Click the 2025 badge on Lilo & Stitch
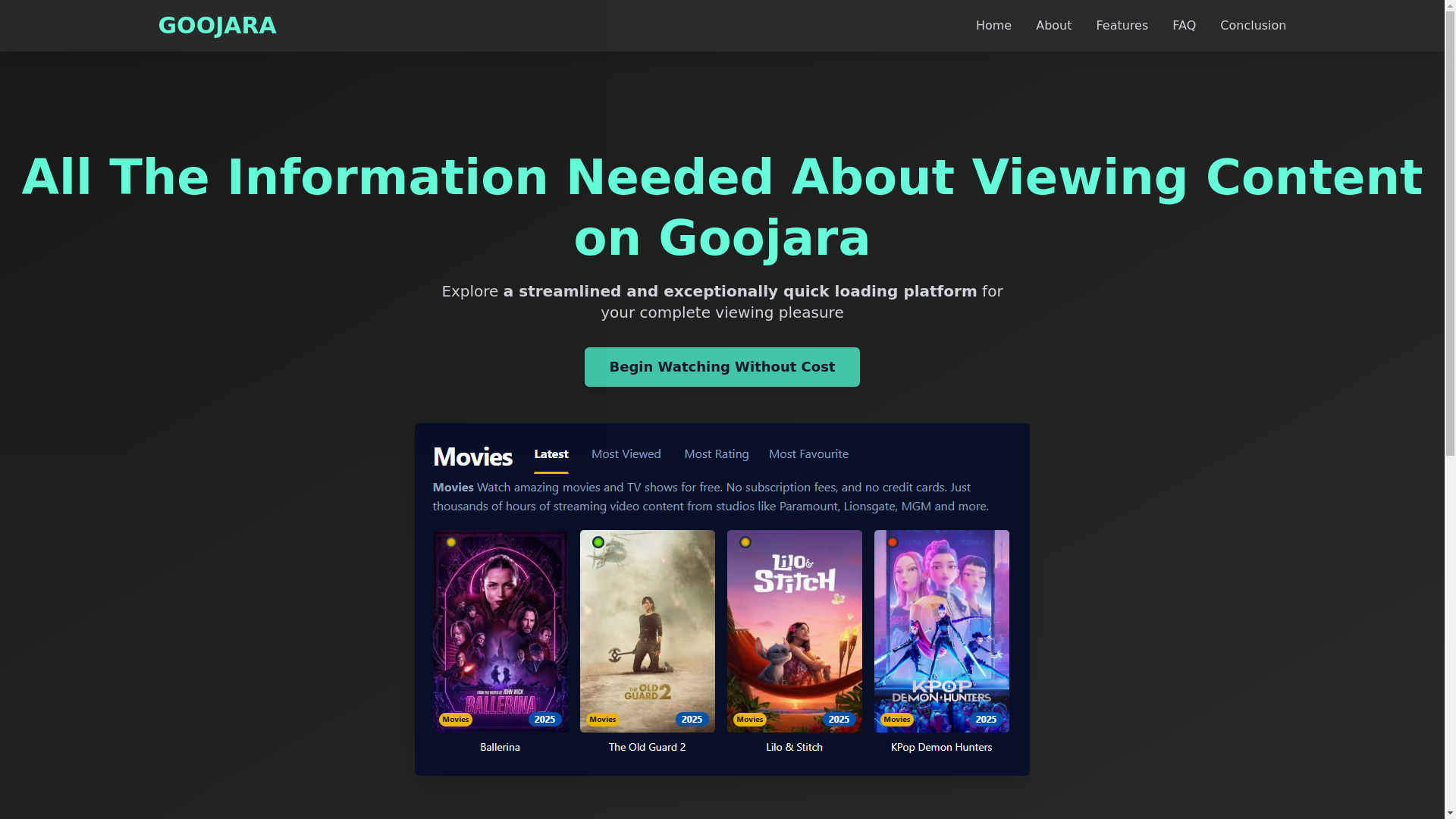1456x819 pixels. point(839,720)
